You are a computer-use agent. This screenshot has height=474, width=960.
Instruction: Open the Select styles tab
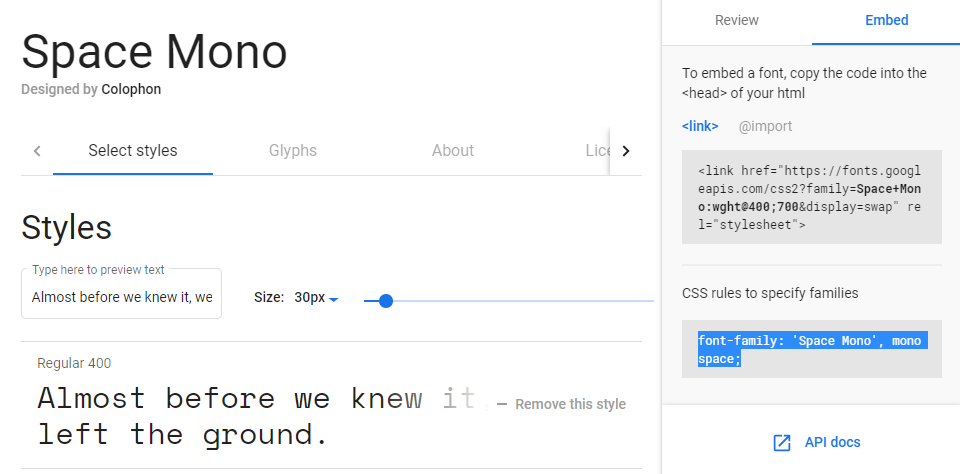(x=133, y=151)
